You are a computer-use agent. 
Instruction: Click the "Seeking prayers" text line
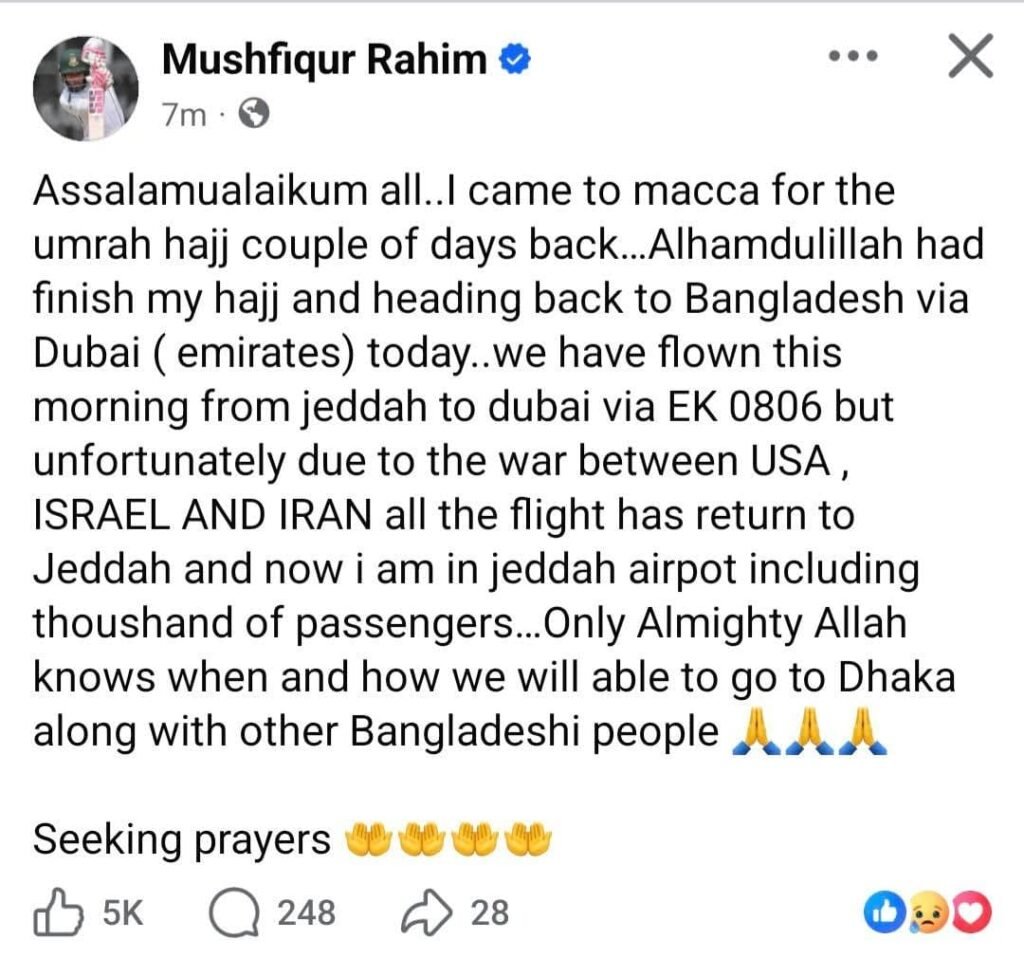(182, 840)
